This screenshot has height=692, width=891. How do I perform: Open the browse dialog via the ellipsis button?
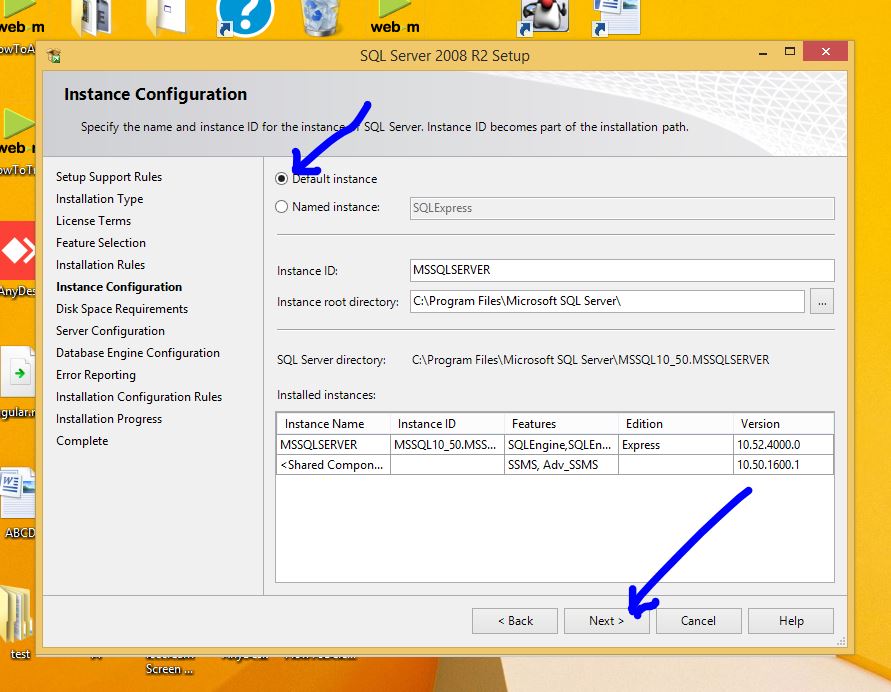point(821,301)
